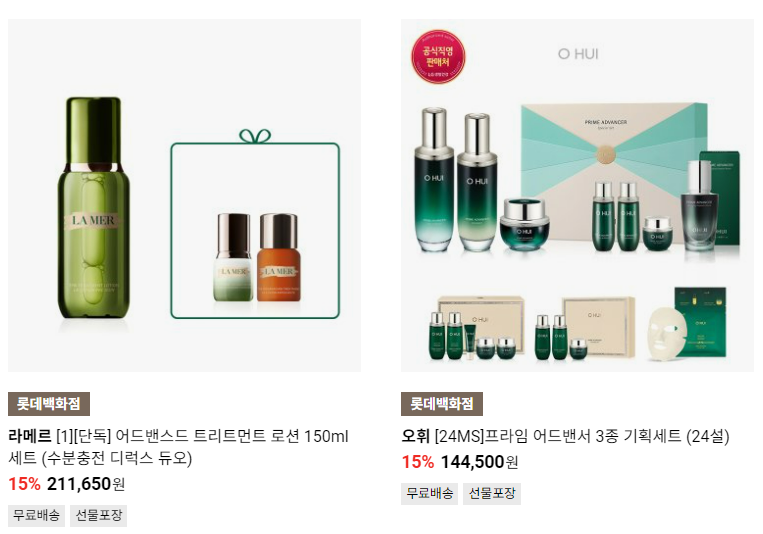This screenshot has height=534, width=763.
Task: Click the green gift box outline icon
Action: click(x=255, y=224)
